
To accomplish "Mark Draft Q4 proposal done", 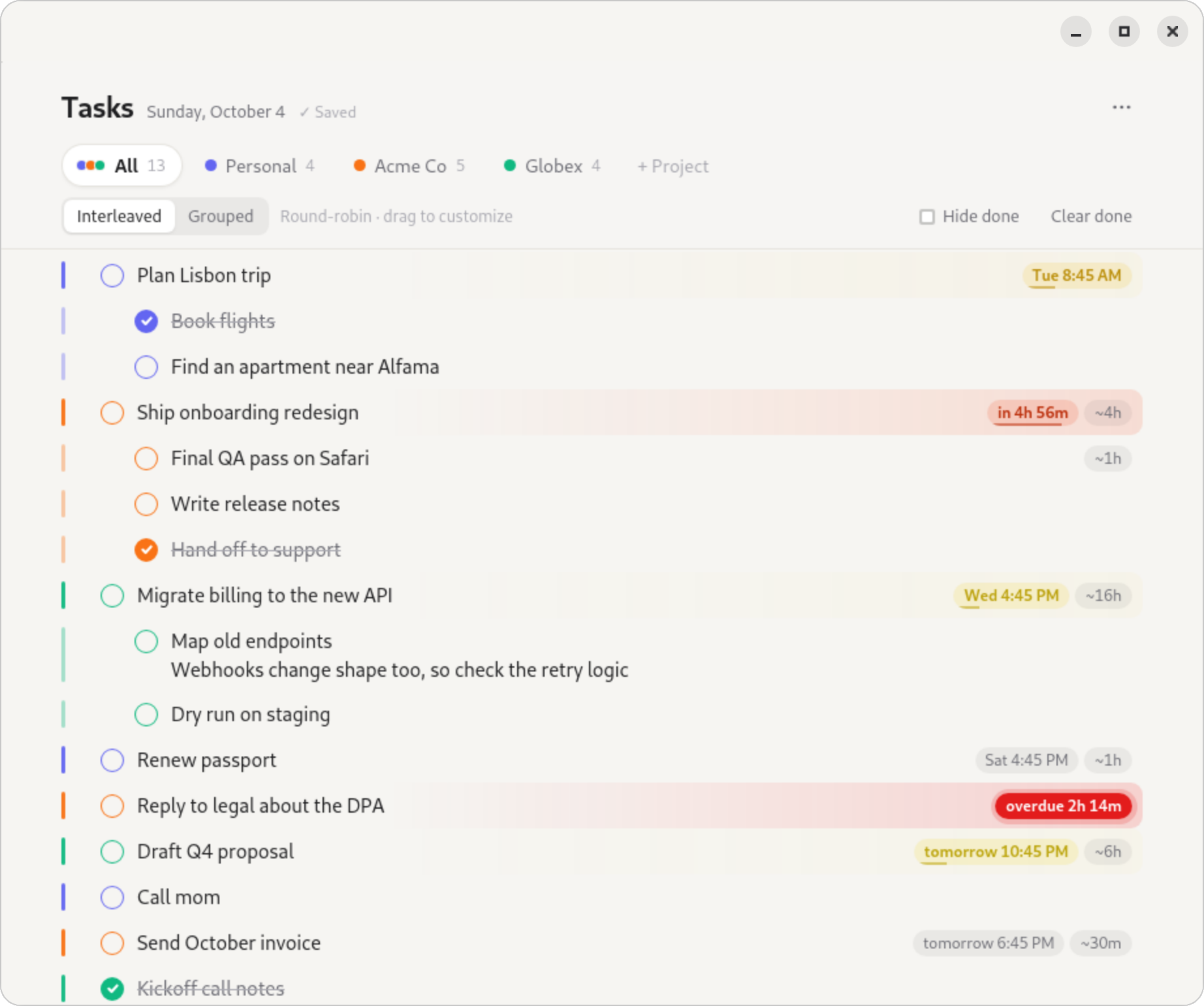I will coord(112,852).
